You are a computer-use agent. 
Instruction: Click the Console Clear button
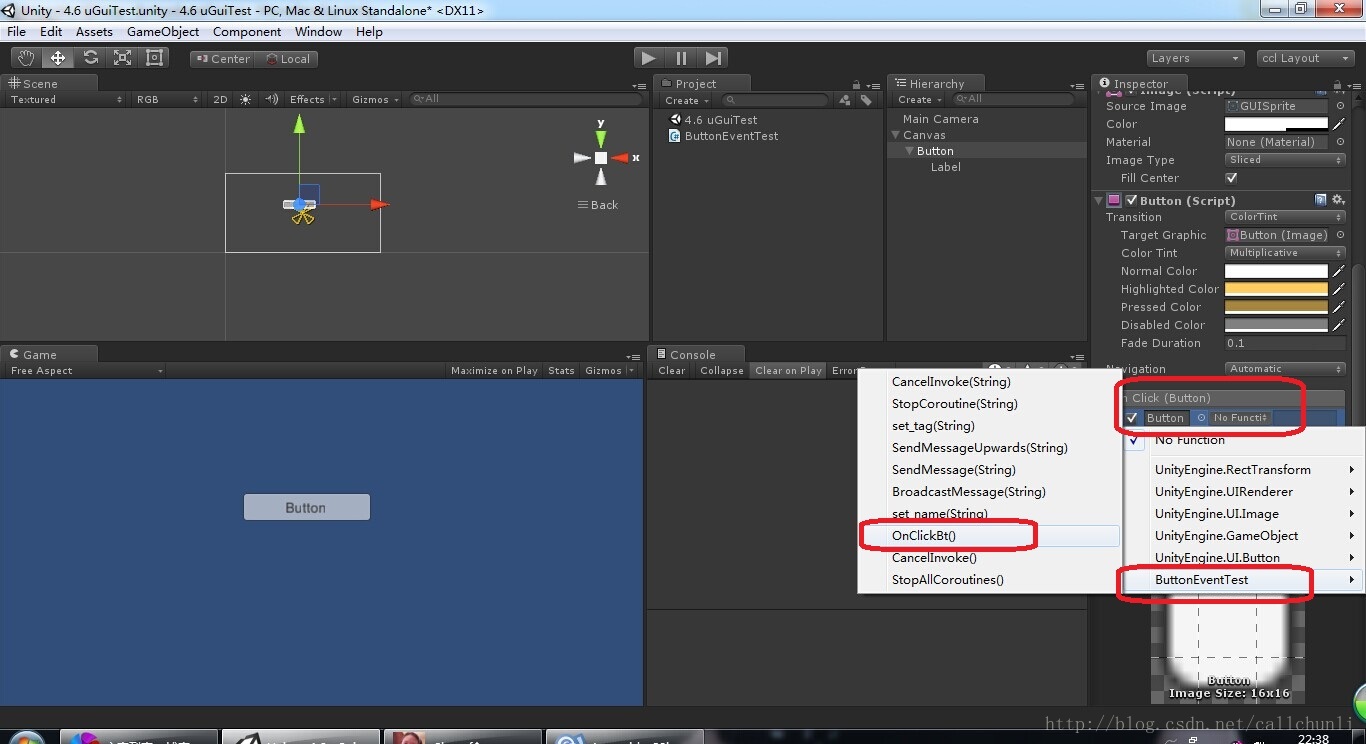coord(672,370)
